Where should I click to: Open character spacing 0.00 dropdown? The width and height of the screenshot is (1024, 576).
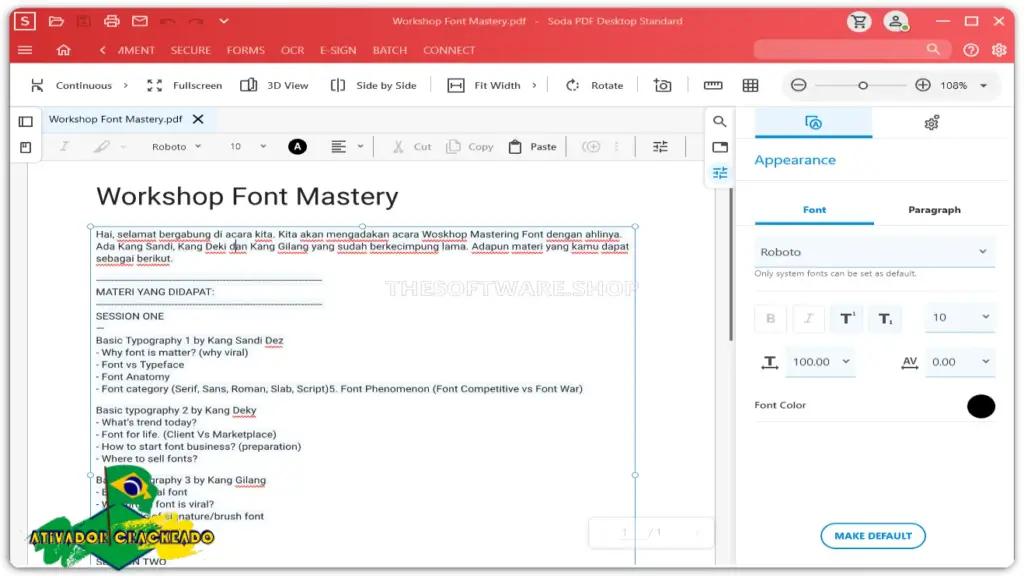click(x=960, y=362)
